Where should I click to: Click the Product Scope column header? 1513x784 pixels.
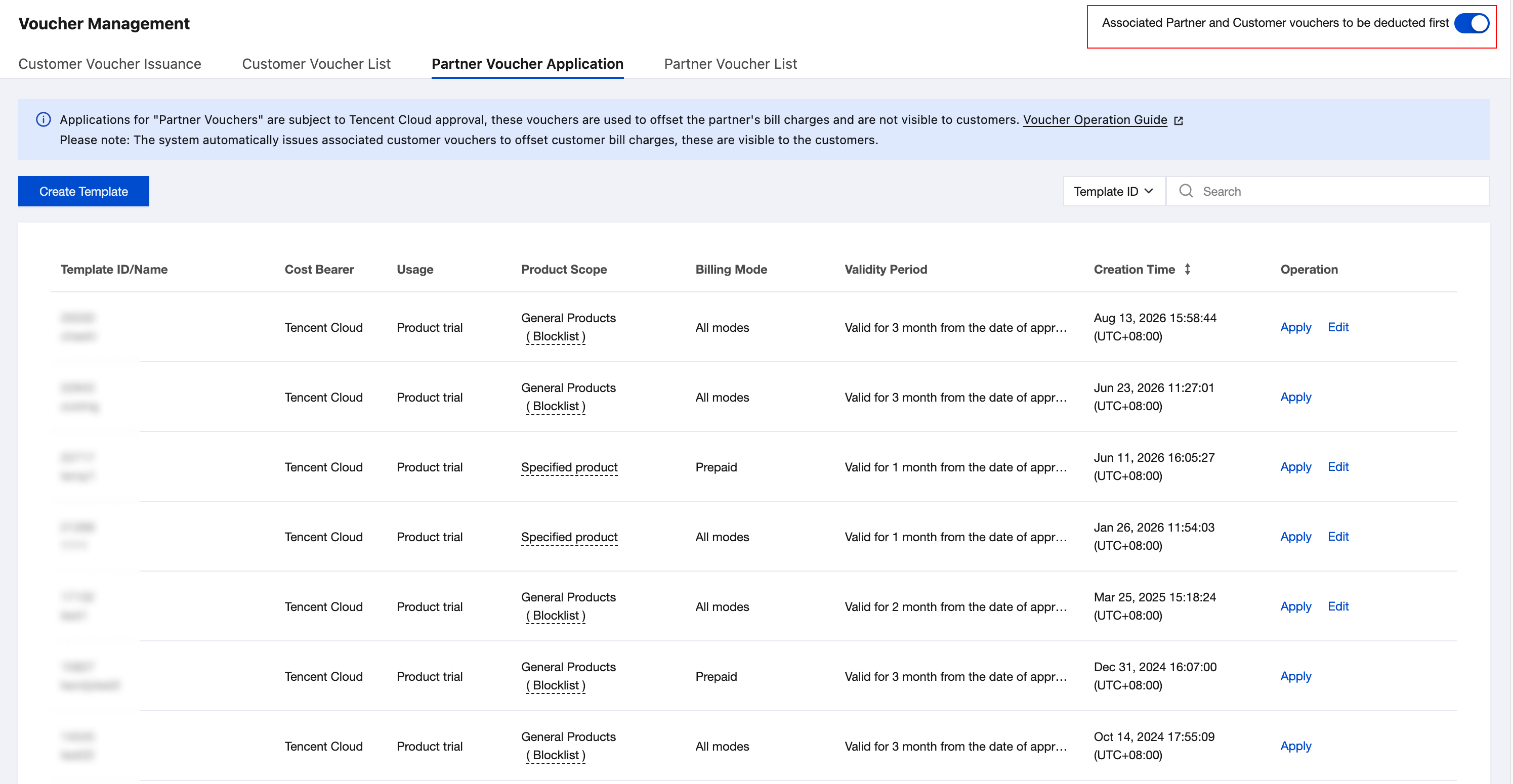[564, 270]
